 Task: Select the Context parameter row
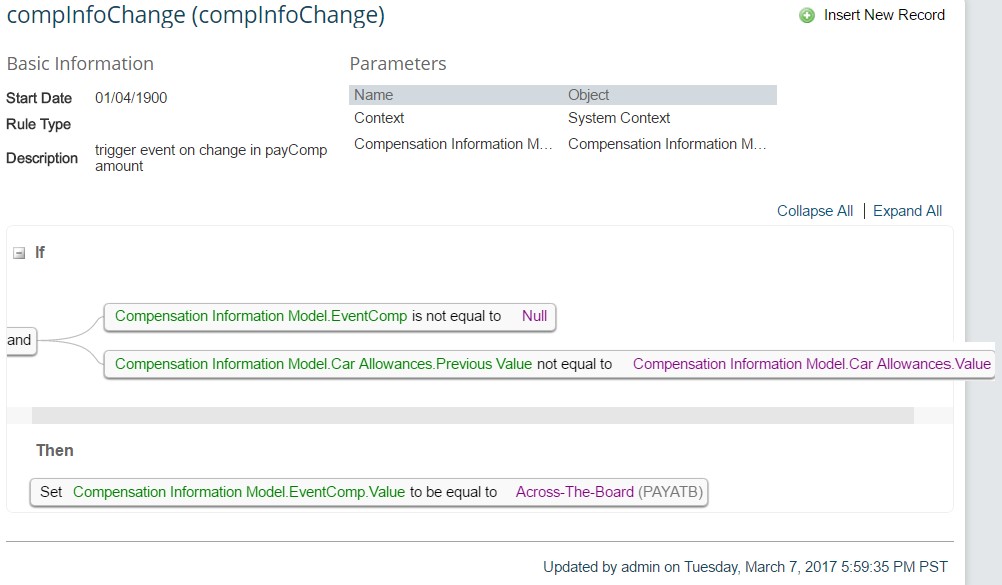click(x=563, y=118)
